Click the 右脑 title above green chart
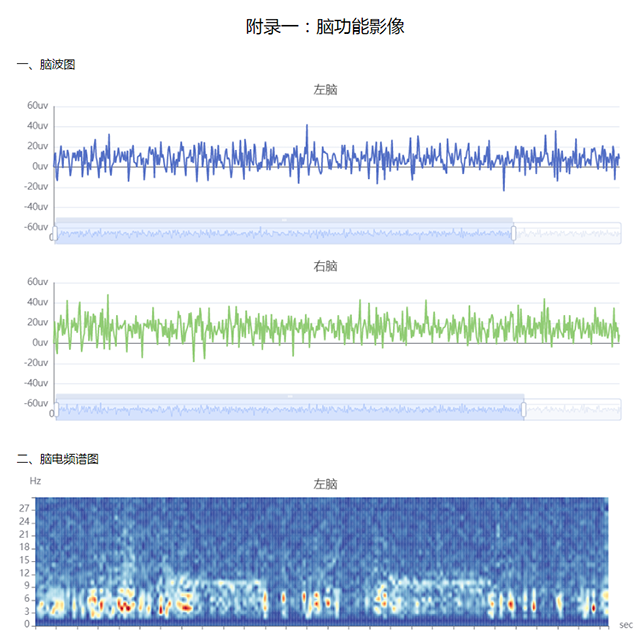The height and width of the screenshot is (631, 640). point(325,266)
